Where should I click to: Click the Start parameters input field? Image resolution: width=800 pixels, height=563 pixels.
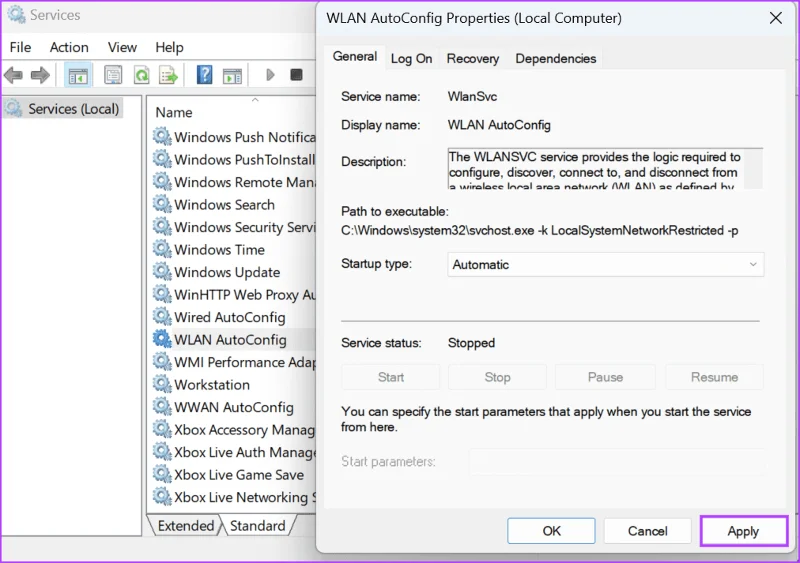617,462
